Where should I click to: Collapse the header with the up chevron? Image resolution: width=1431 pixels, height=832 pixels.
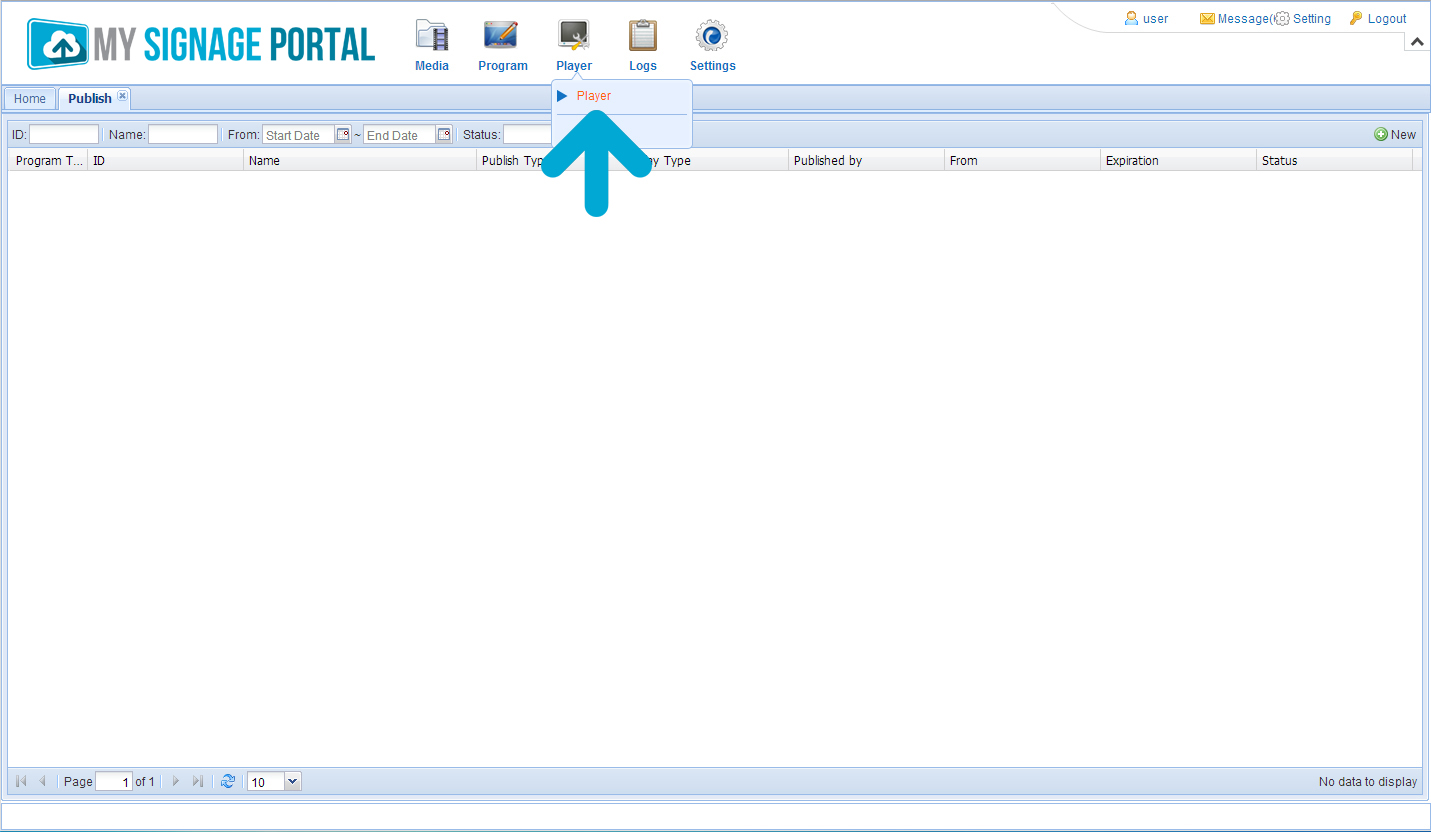point(1417,42)
